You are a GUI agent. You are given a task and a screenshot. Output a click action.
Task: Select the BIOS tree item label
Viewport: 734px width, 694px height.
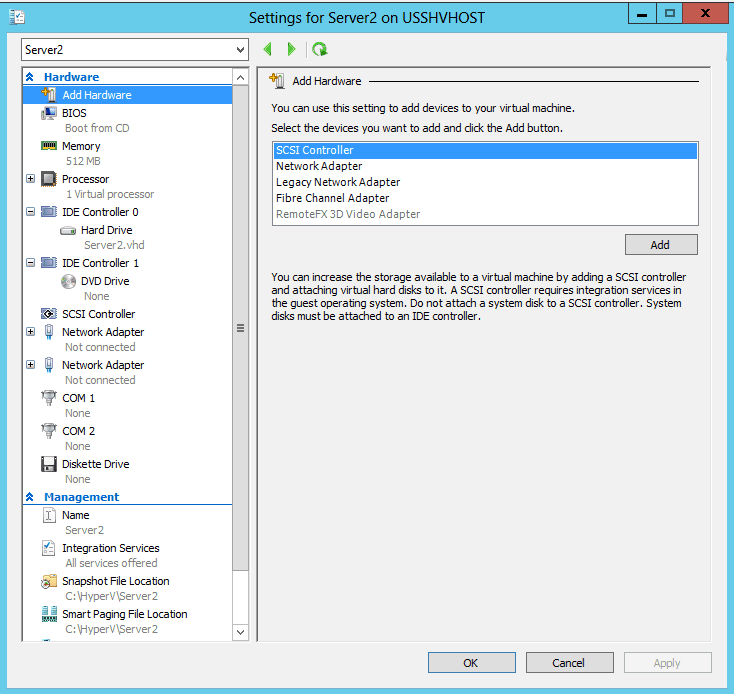click(74, 113)
